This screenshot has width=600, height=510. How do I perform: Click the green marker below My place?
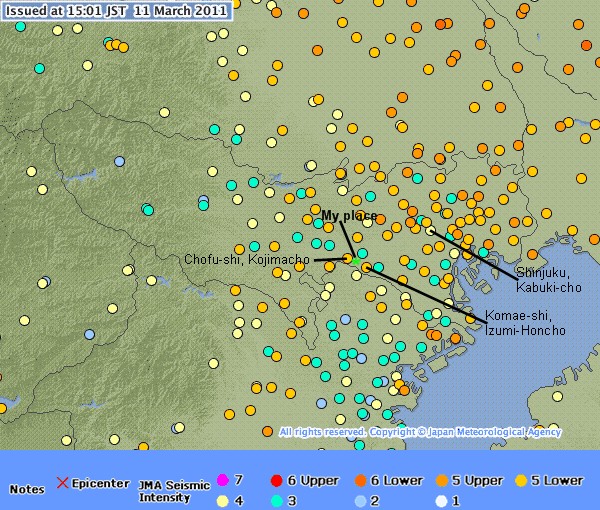point(356,260)
